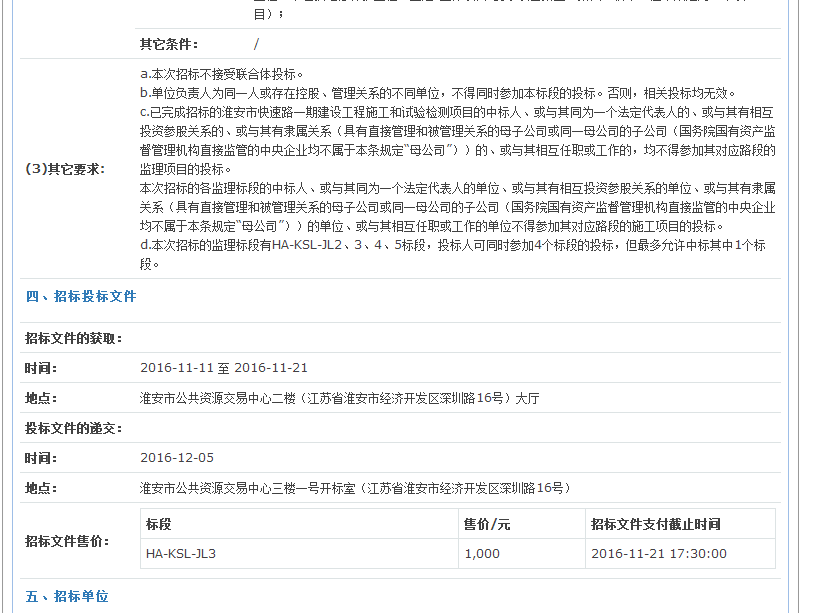Click the 五、招标单位 section heading
Image resolution: width=816 pixels, height=613 pixels.
66,596
